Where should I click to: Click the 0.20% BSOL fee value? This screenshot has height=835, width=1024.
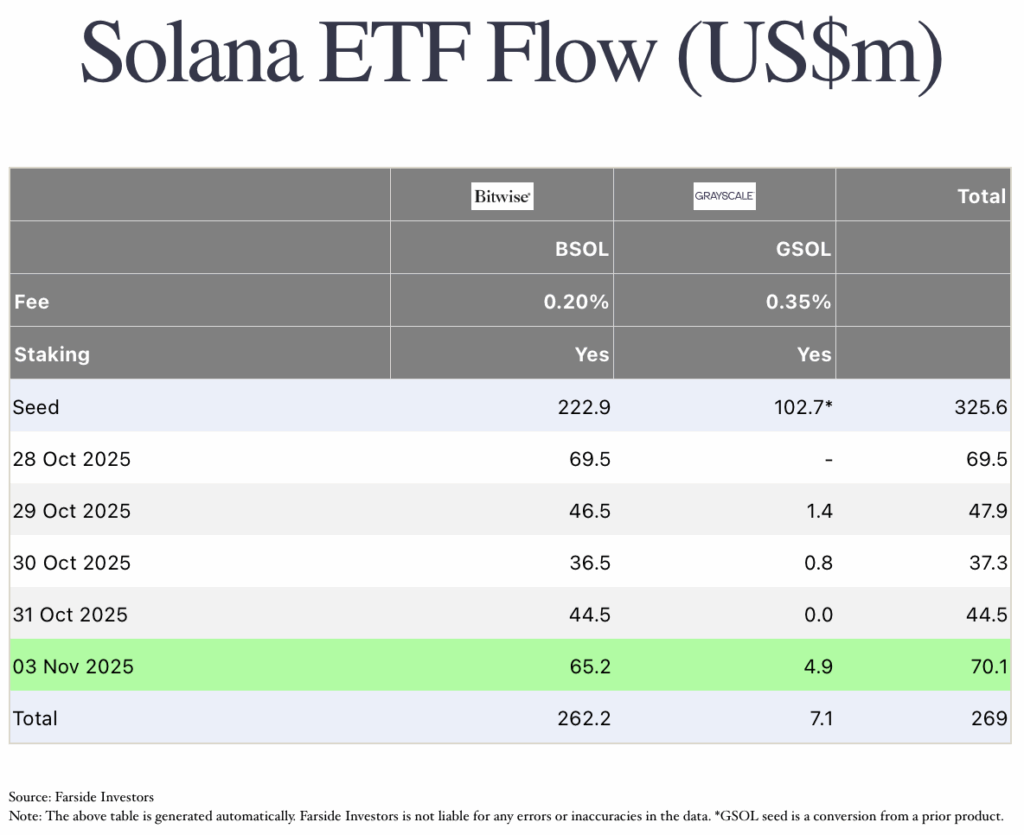(576, 301)
